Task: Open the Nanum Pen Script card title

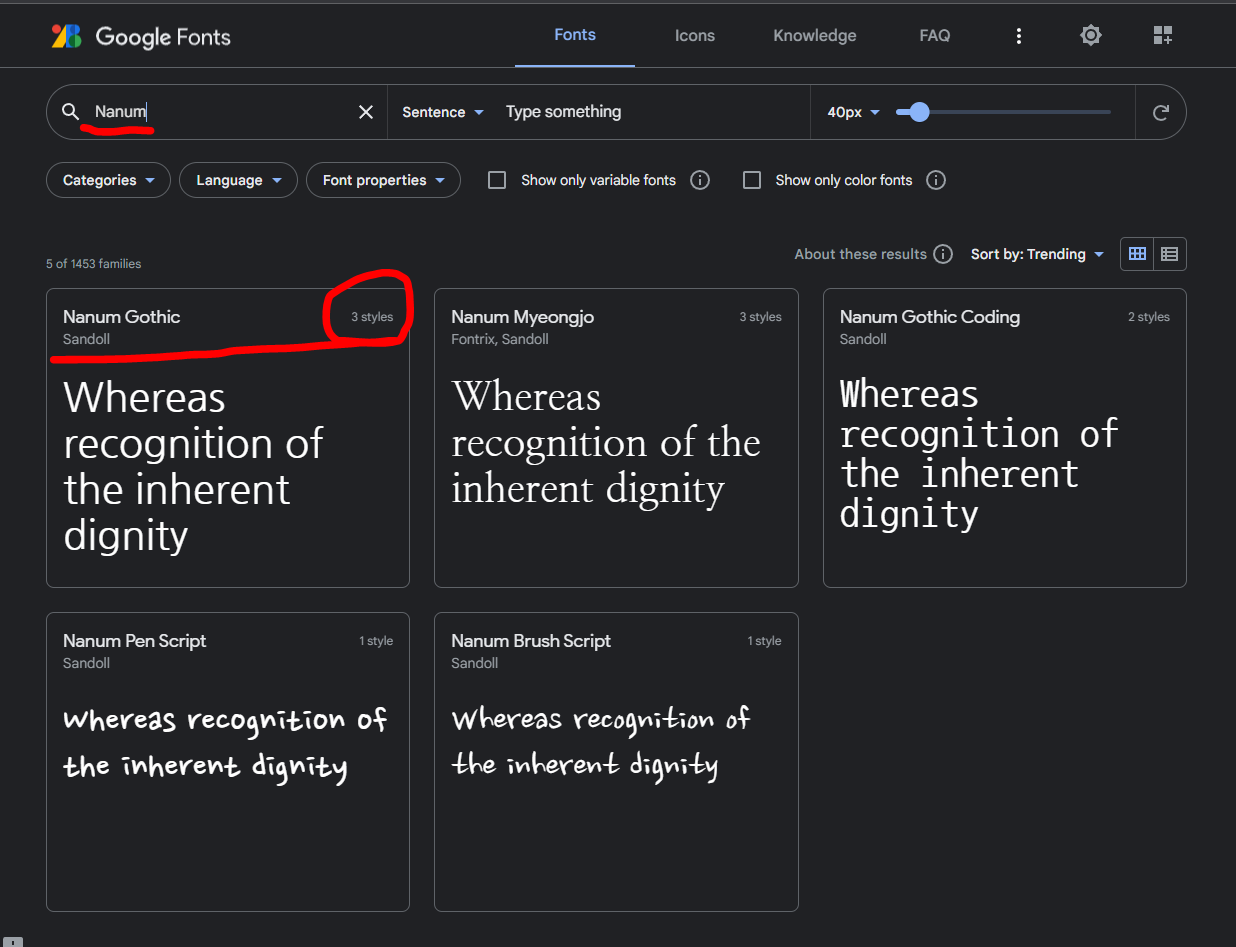Action: 135,641
